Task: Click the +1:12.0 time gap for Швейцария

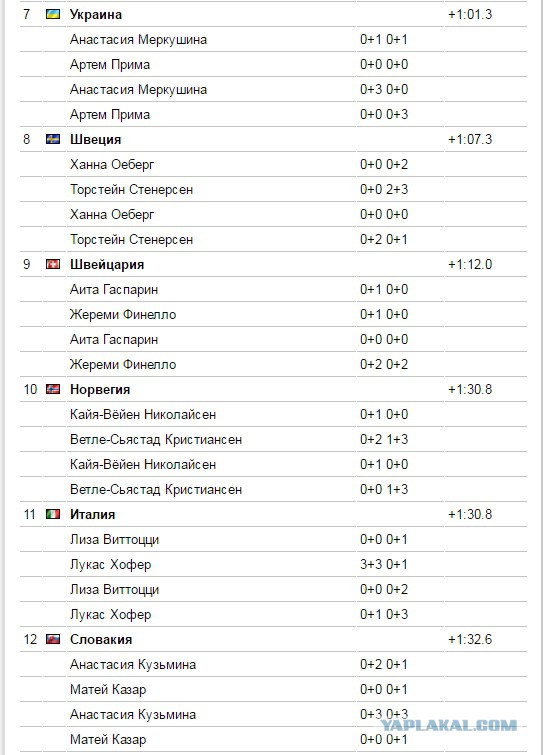Action: click(470, 264)
